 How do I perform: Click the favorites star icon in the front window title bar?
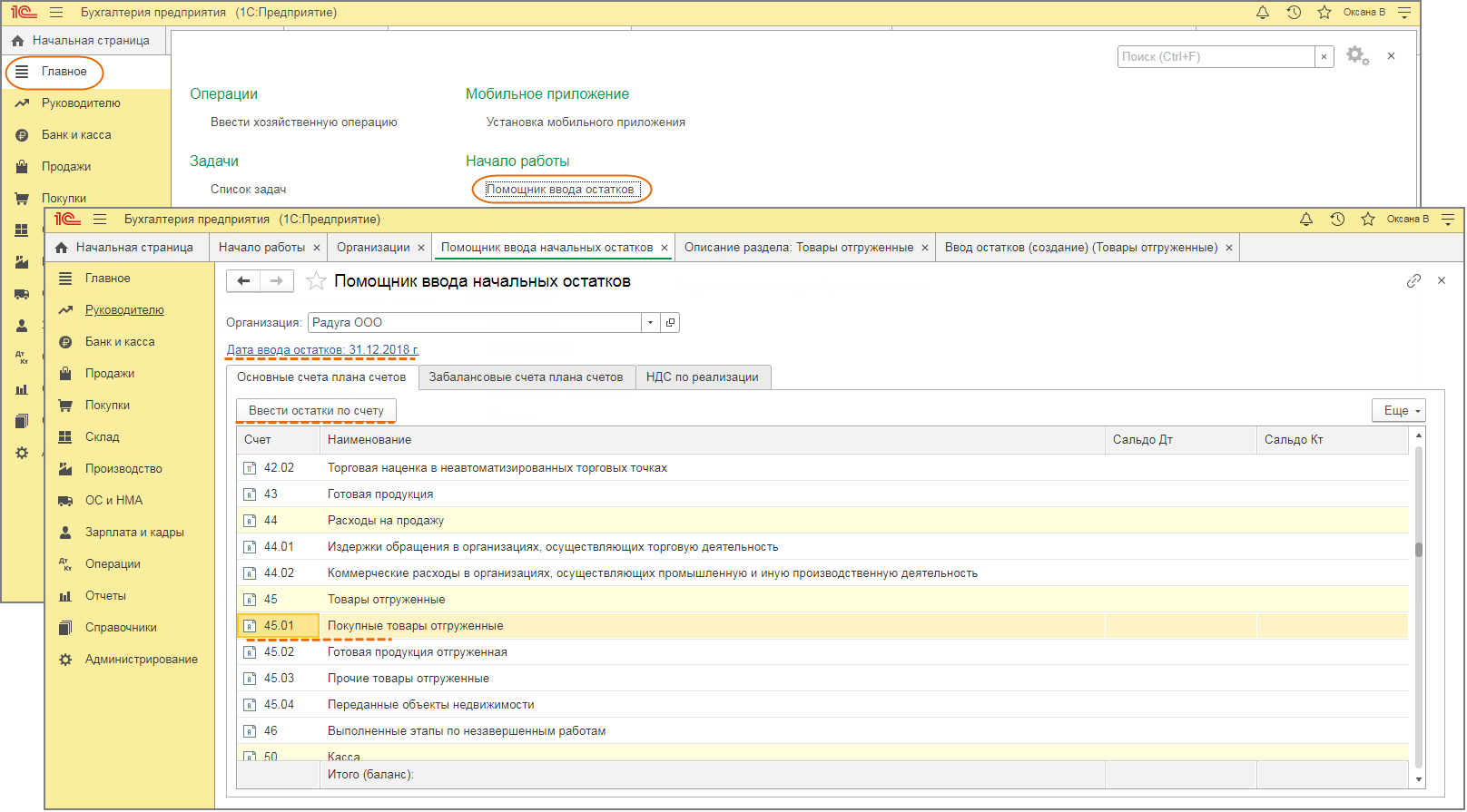tap(1368, 220)
